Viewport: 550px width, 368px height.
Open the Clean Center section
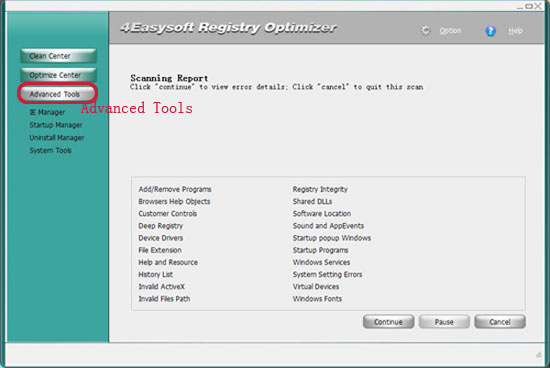pos(58,56)
